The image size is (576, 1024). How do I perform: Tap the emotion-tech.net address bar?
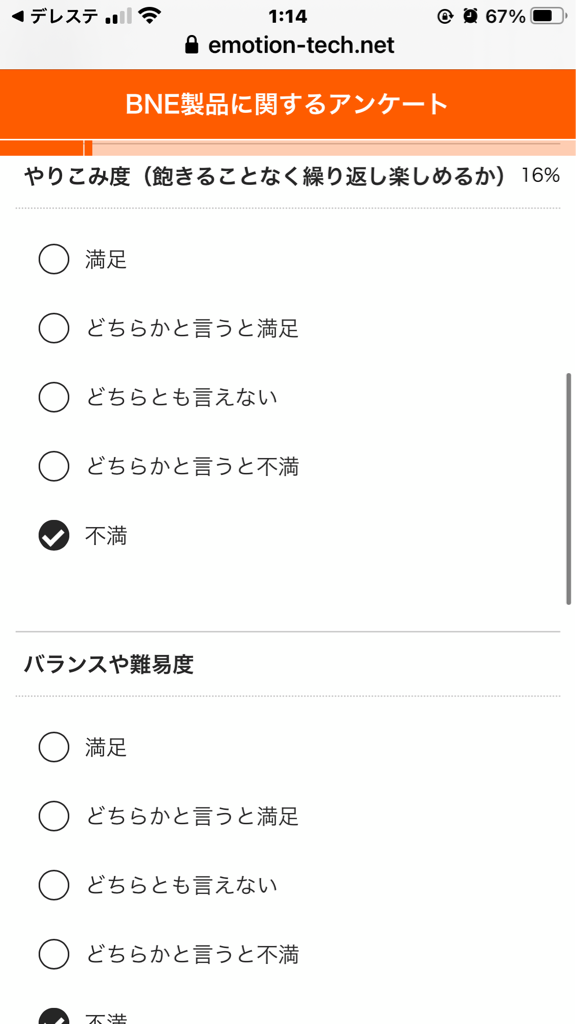pyautogui.click(x=288, y=46)
